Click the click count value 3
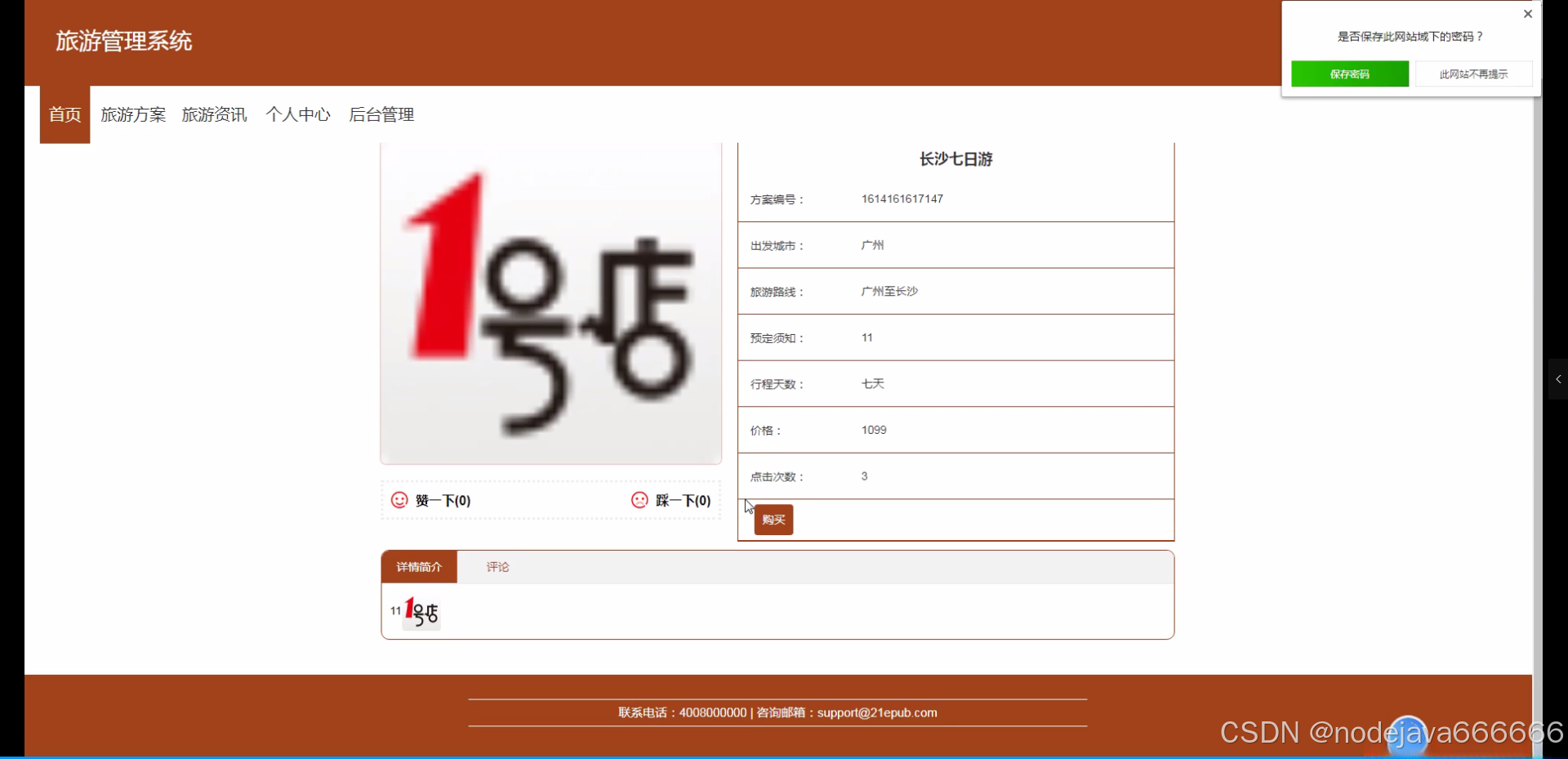 tap(864, 476)
